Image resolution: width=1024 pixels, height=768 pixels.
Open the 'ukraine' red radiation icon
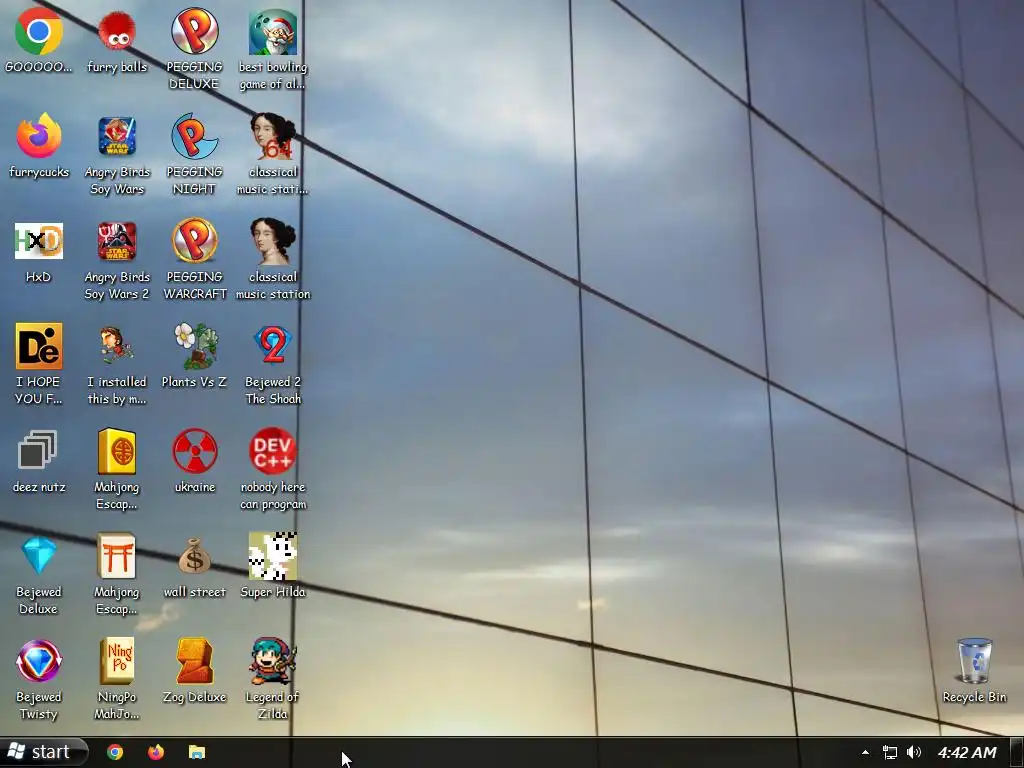click(x=195, y=451)
